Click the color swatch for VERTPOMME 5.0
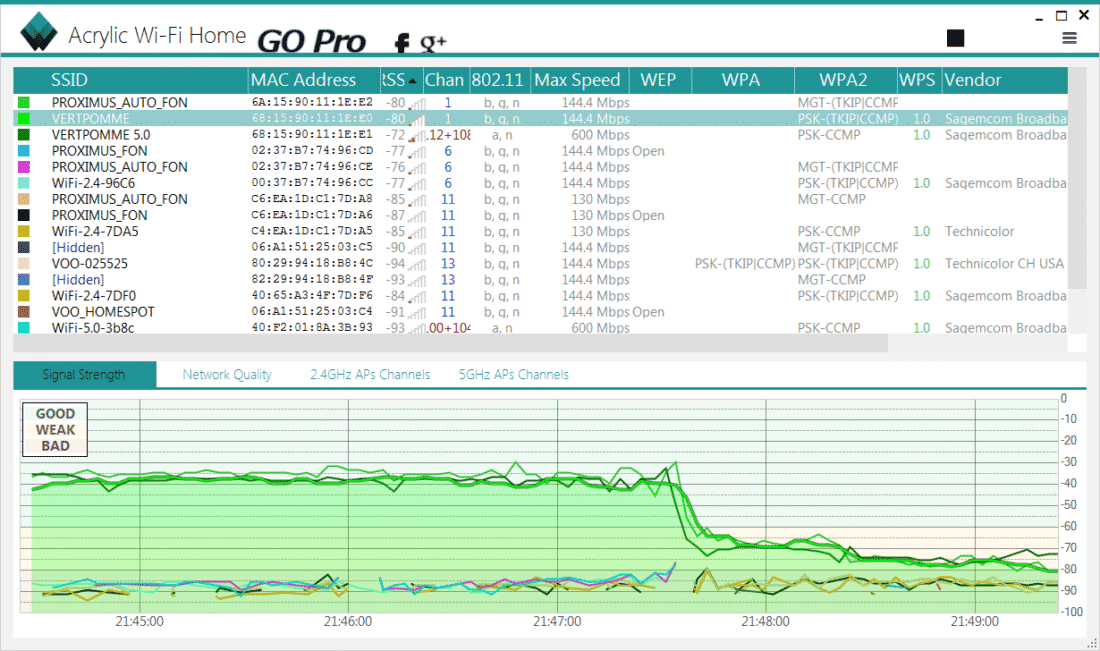Screen dimensions: 1100x651 point(24,135)
